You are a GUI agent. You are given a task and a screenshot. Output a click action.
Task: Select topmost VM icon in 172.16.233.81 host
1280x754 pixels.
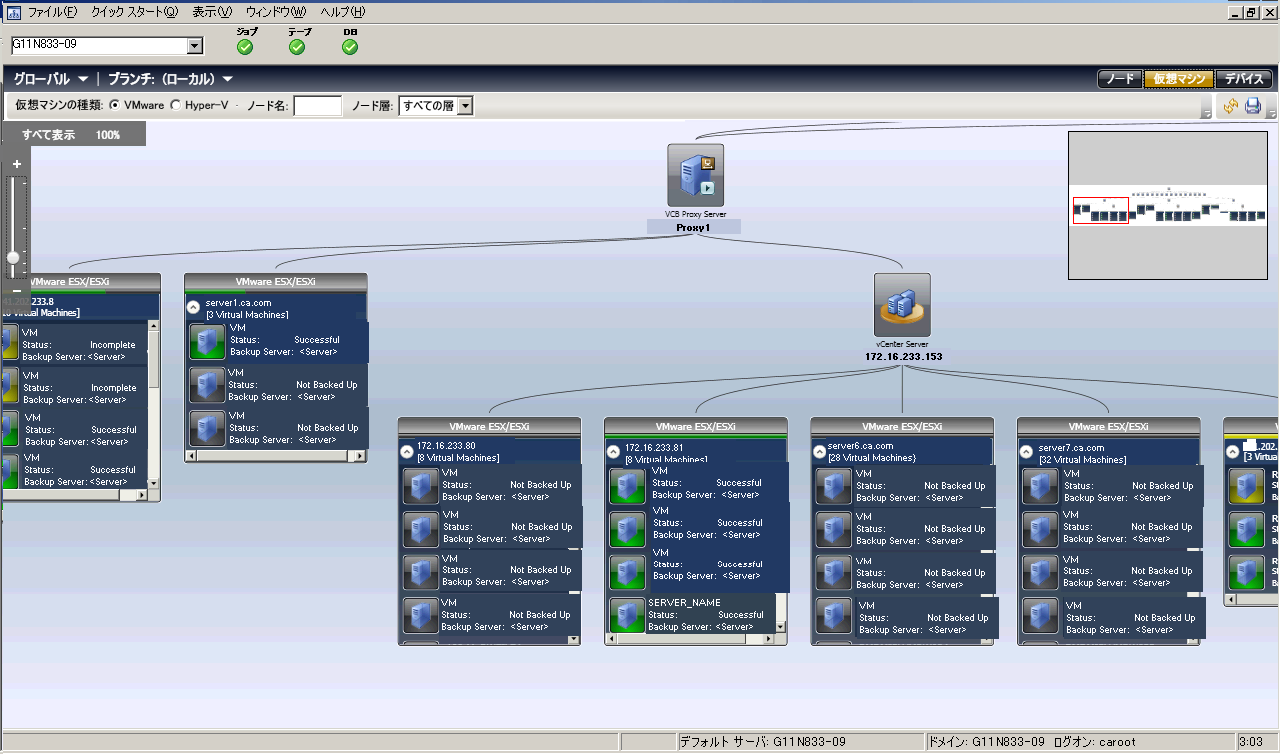pyautogui.click(x=627, y=486)
